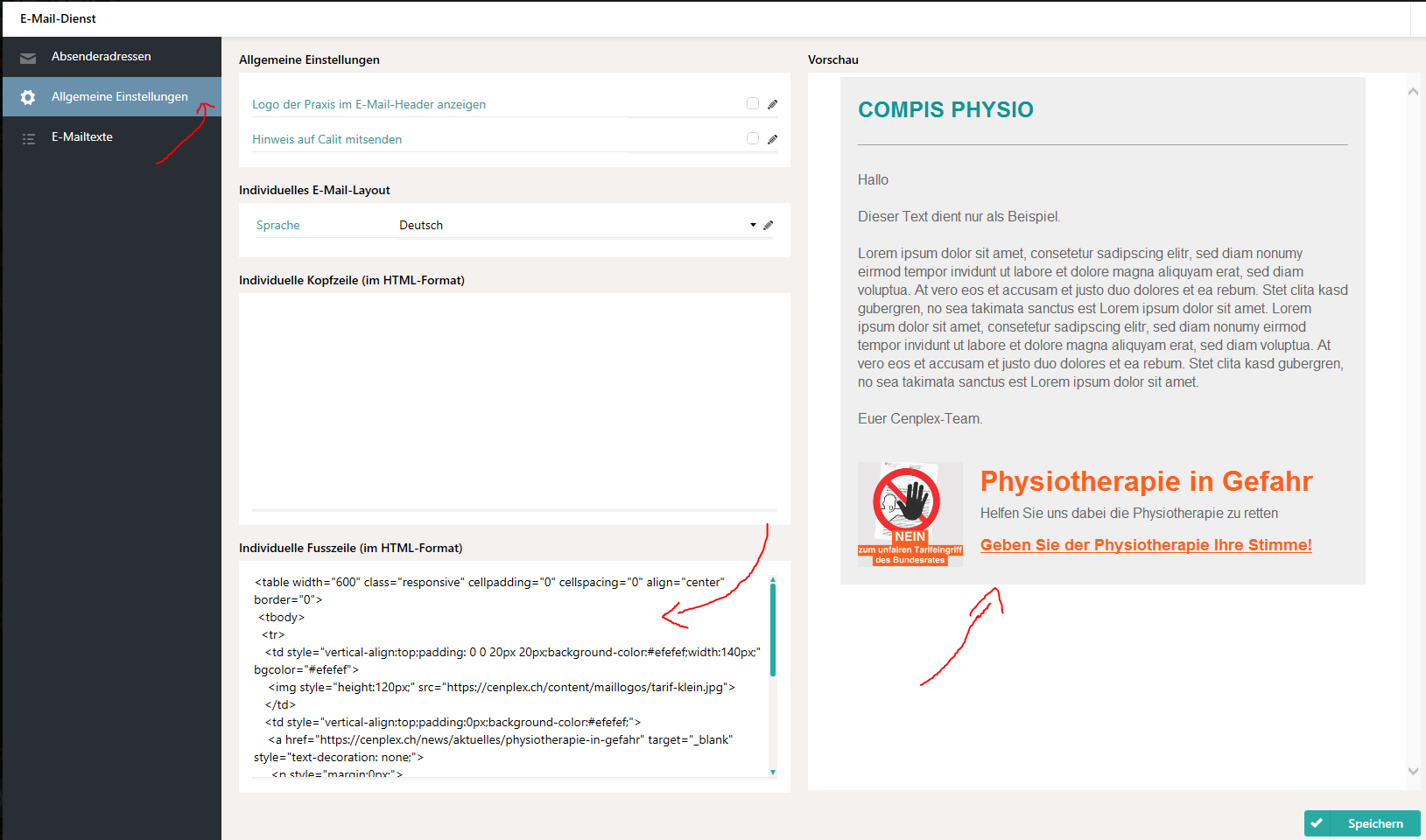Click pencil icon for Logo der Praxis setting
This screenshot has width=1426, height=840.
tap(772, 105)
